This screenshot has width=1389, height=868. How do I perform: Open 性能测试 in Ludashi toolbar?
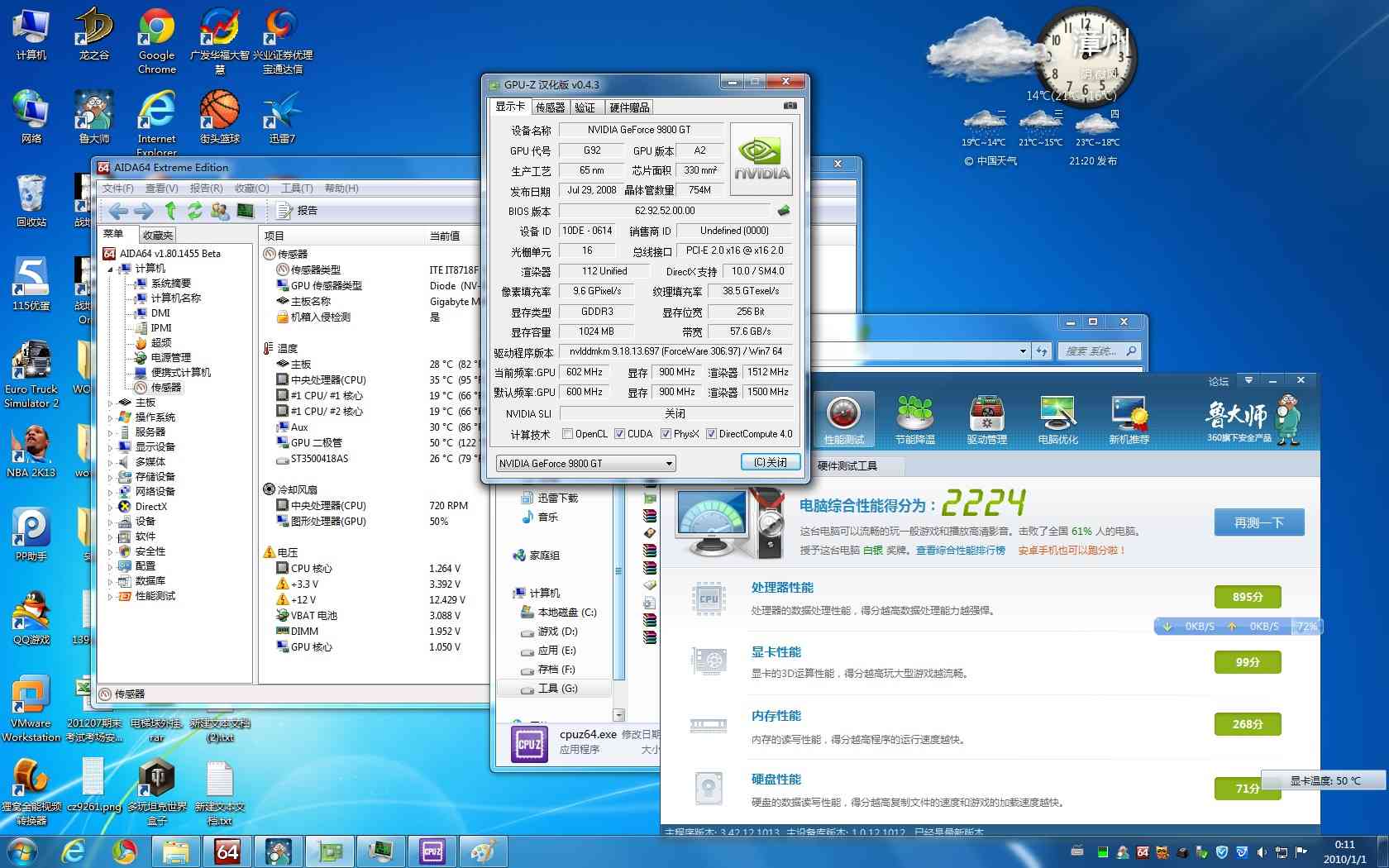point(843,421)
